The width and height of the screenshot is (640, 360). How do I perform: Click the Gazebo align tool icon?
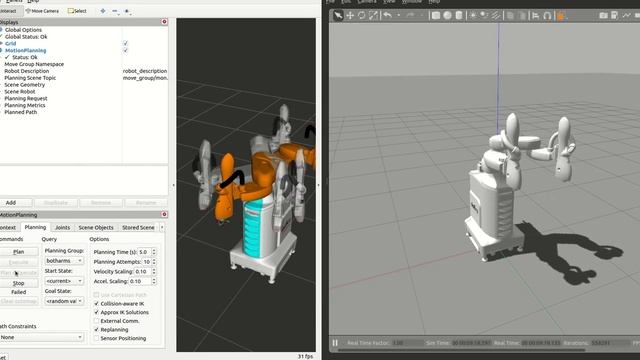click(536, 16)
